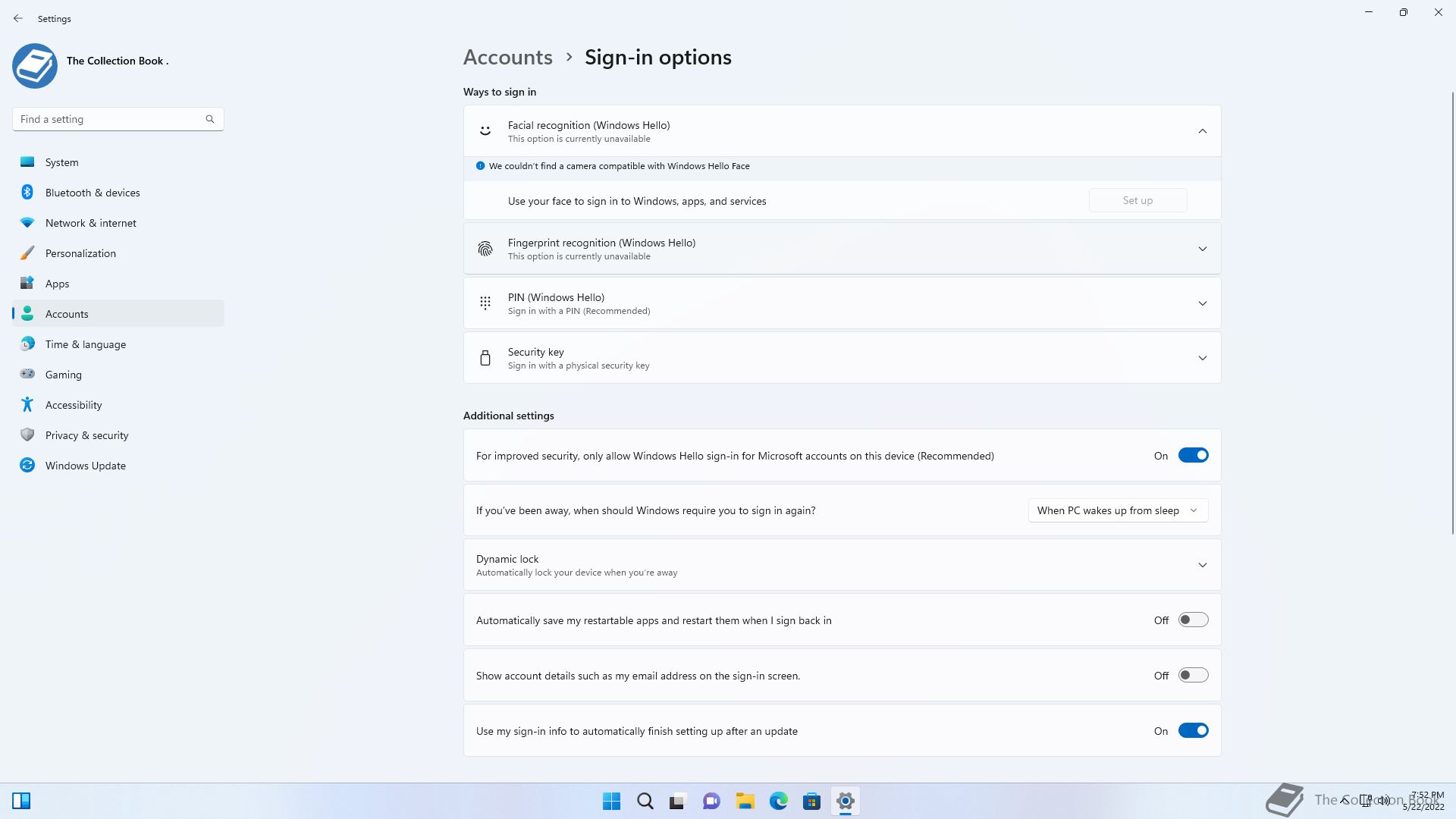The width and height of the screenshot is (1456, 819).
Task: Launch Teams Chat from taskbar
Action: (x=711, y=801)
